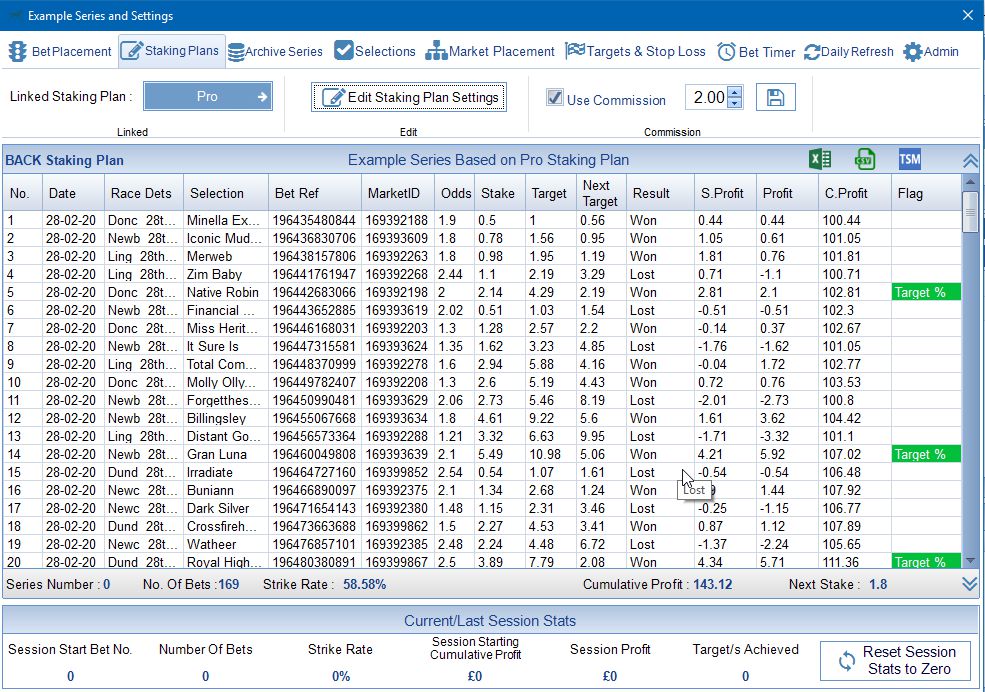Click the Stake column header
The width and height of the screenshot is (985, 692).
pyautogui.click(x=499, y=193)
